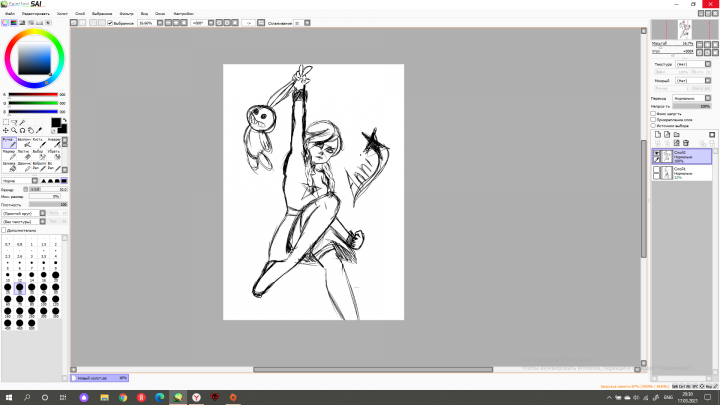Enable the selection source option
This screenshot has height=405, width=720.
pyautogui.click(x=653, y=125)
